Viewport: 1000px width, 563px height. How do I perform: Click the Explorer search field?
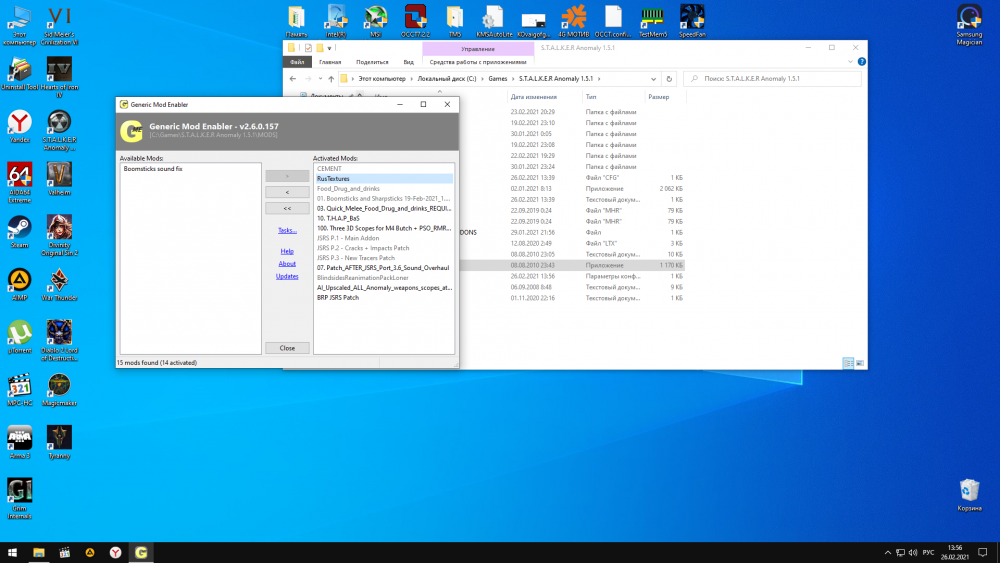coord(770,78)
